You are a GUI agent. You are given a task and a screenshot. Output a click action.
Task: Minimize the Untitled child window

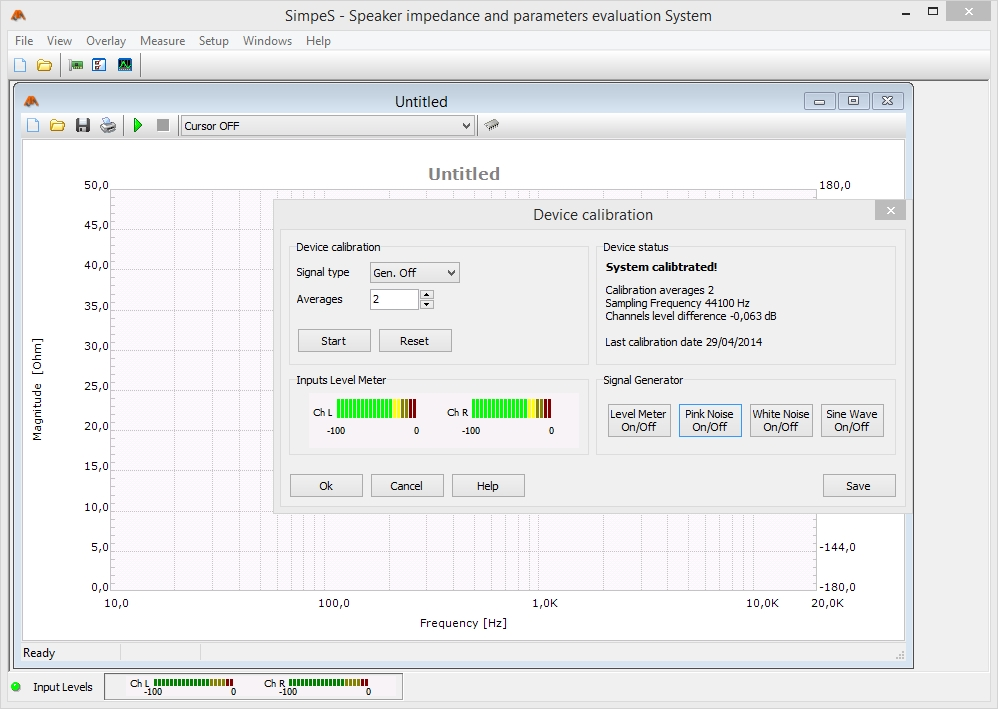click(x=820, y=101)
